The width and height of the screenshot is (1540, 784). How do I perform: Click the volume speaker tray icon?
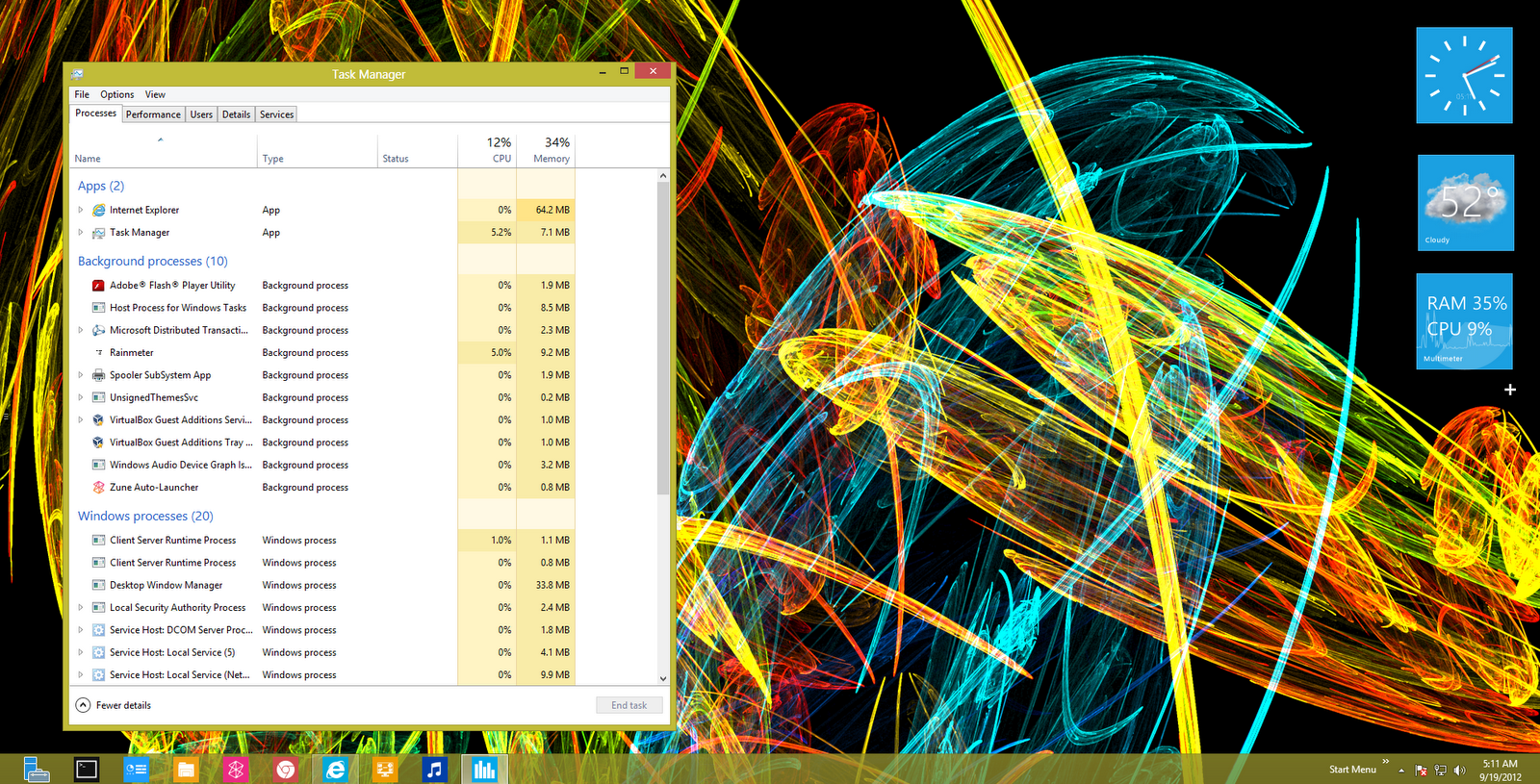pos(1460,770)
